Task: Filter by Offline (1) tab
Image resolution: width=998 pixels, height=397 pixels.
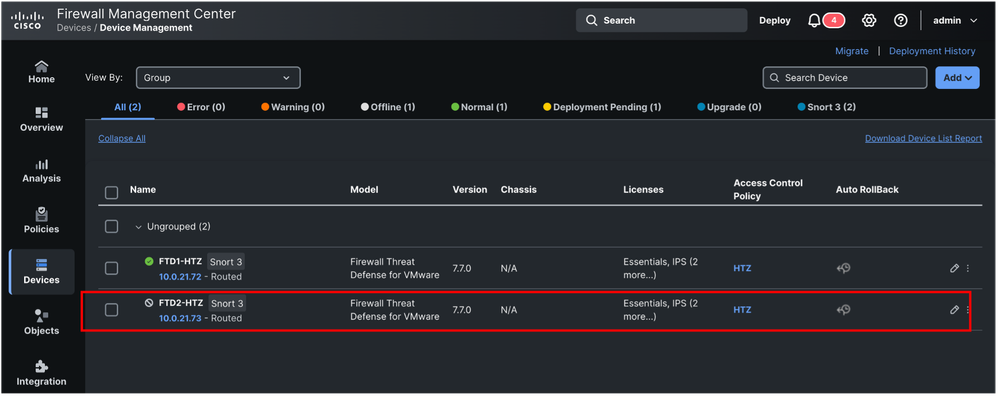Action: click(x=388, y=107)
